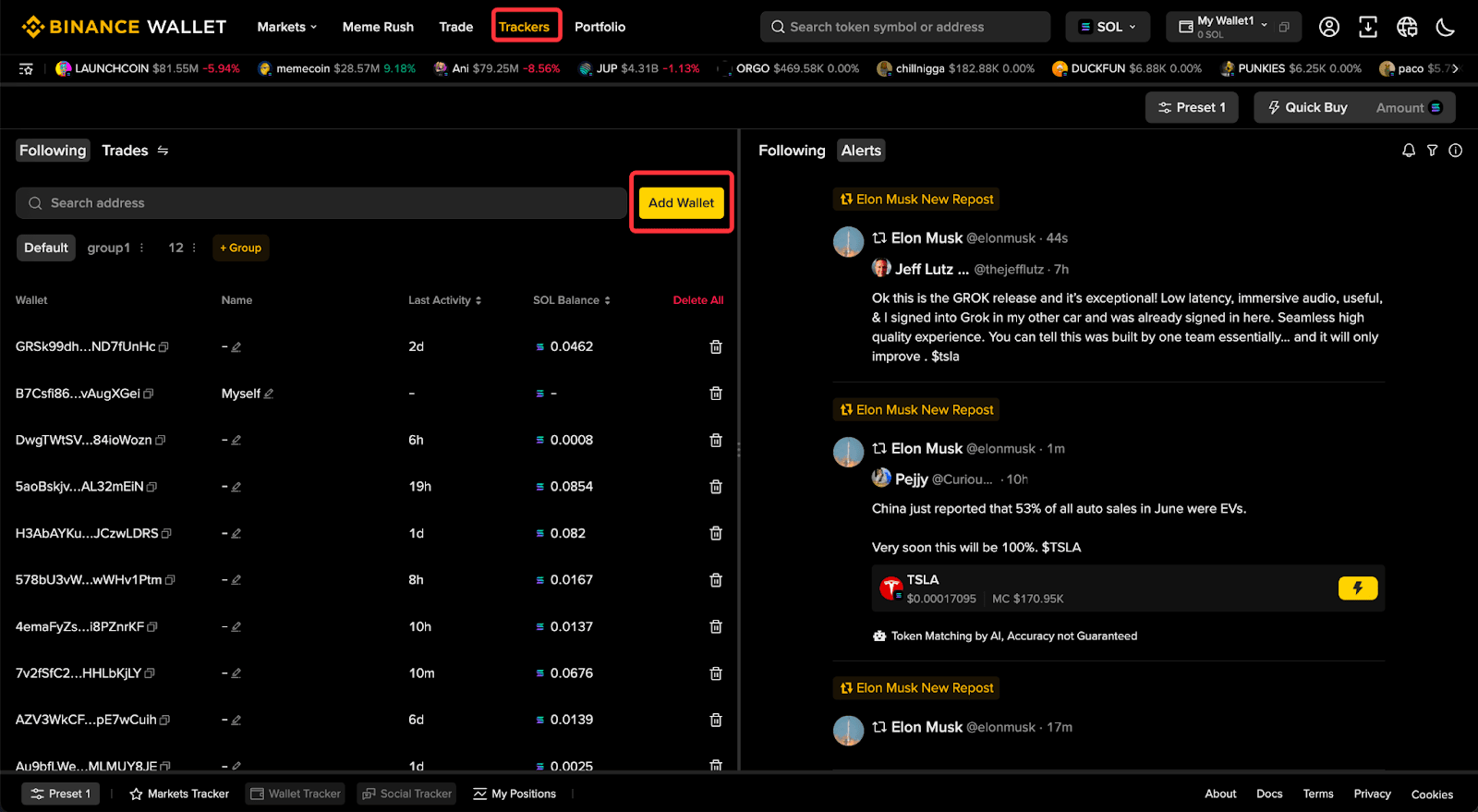Open the Privacy link
This screenshot has height=812, width=1478.
pyautogui.click(x=1372, y=794)
